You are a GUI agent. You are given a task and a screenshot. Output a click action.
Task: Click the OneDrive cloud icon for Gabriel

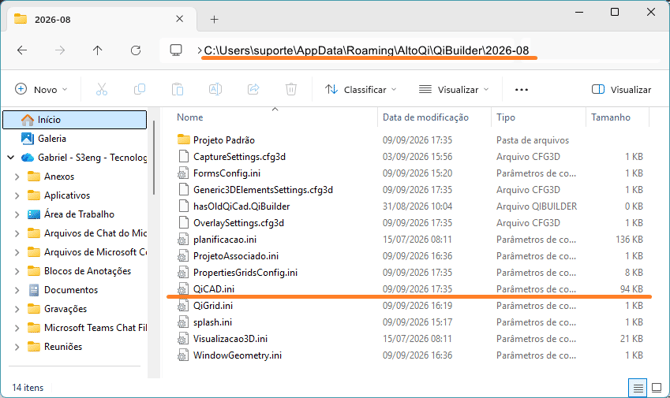[27, 158]
